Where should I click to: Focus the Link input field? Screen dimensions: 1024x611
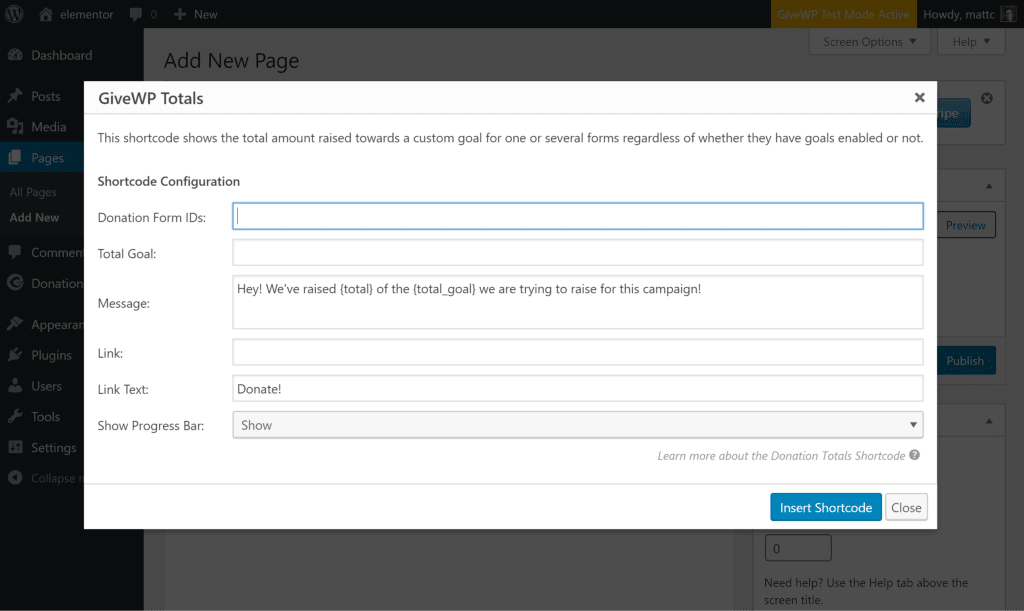pos(578,352)
